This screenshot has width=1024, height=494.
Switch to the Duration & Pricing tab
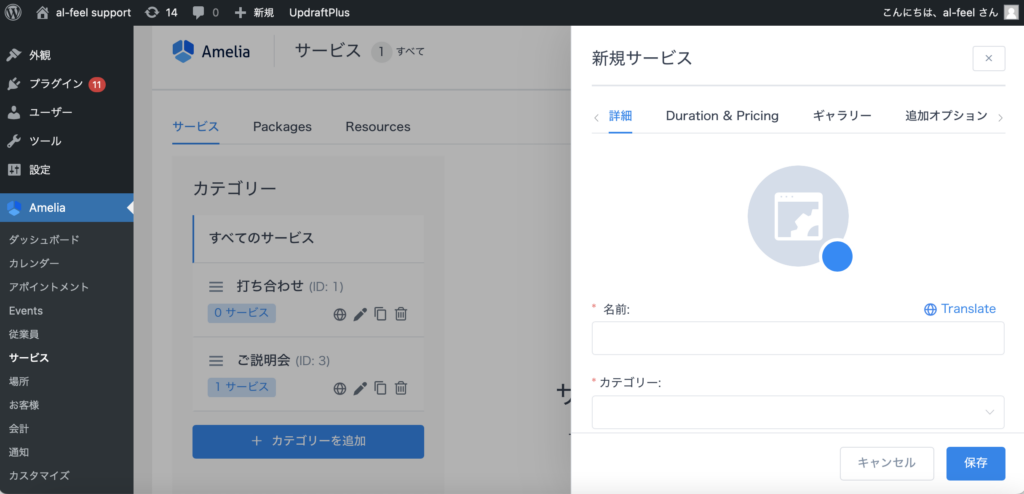click(721, 116)
